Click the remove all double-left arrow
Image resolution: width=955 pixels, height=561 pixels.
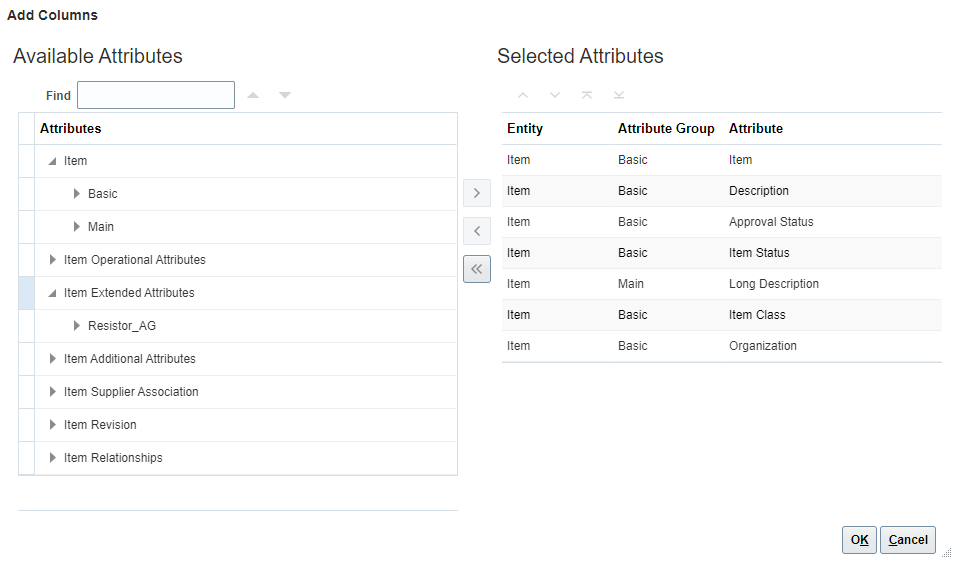point(477,269)
